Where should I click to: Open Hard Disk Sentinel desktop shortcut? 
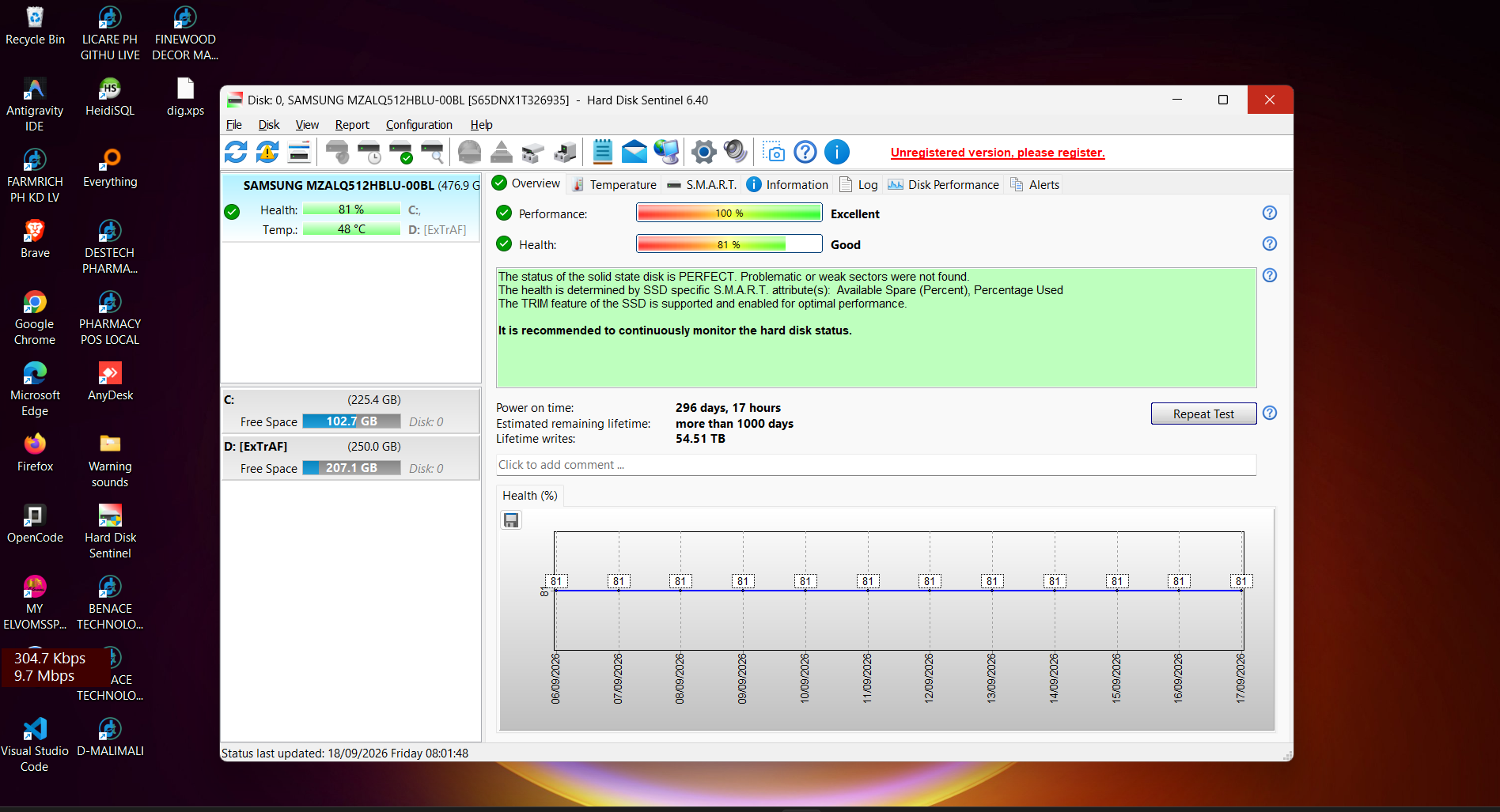110,531
